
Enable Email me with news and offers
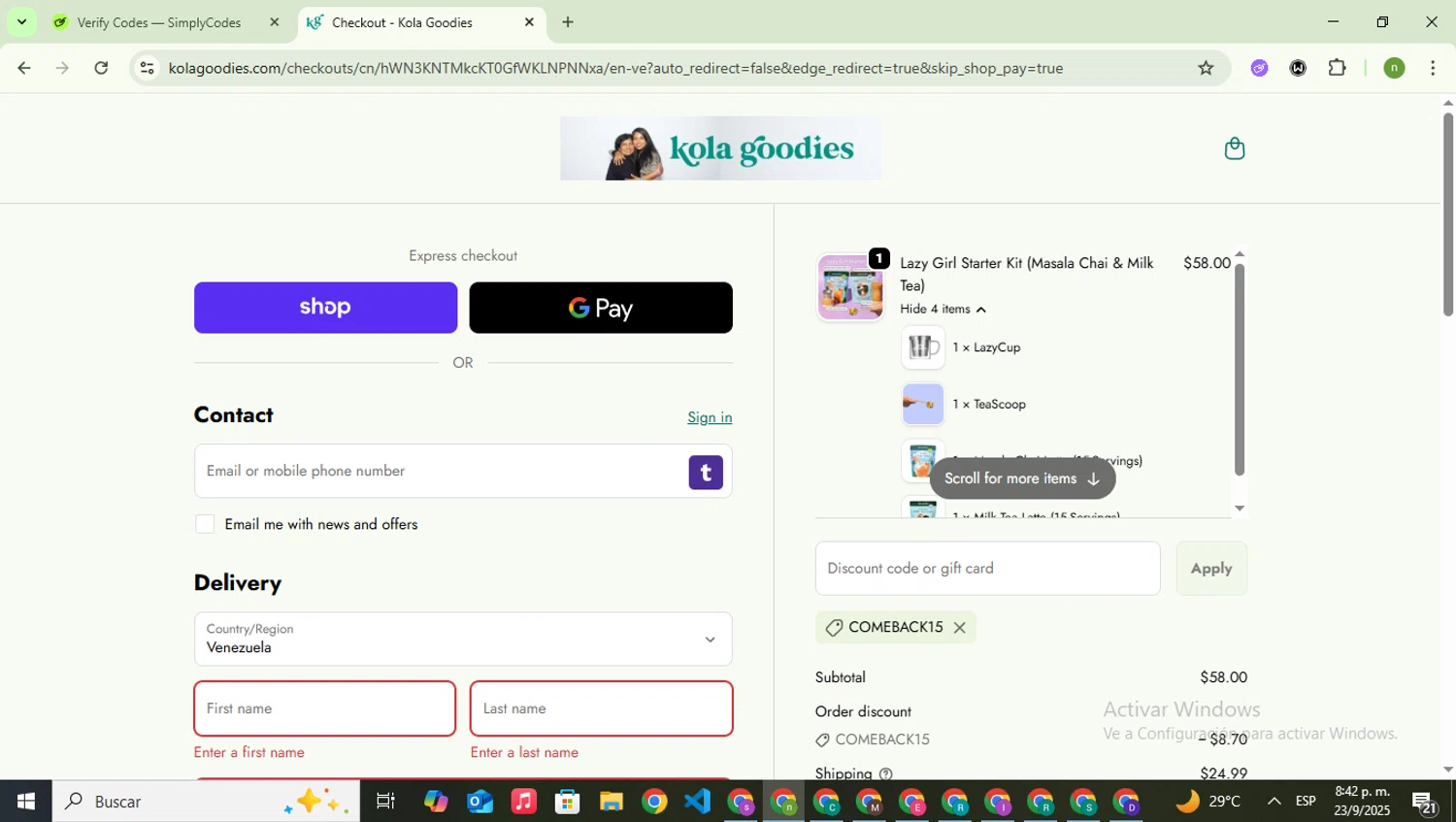[x=205, y=524]
